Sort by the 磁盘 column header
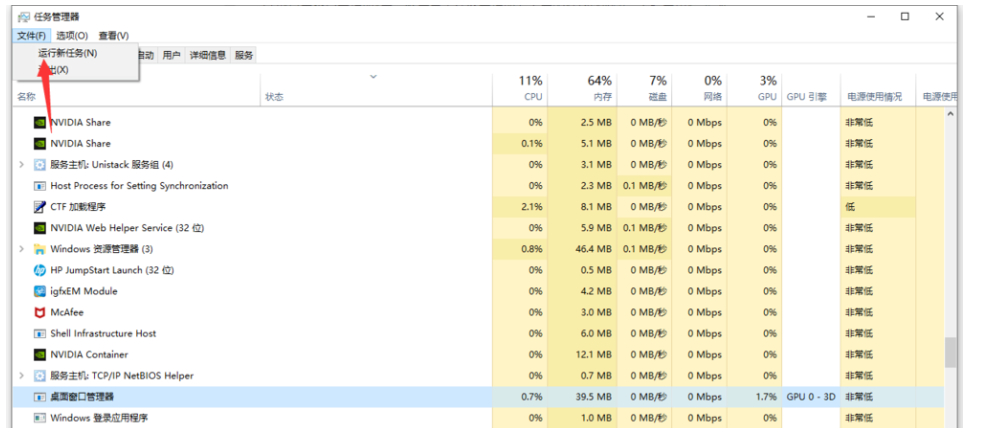 644,90
